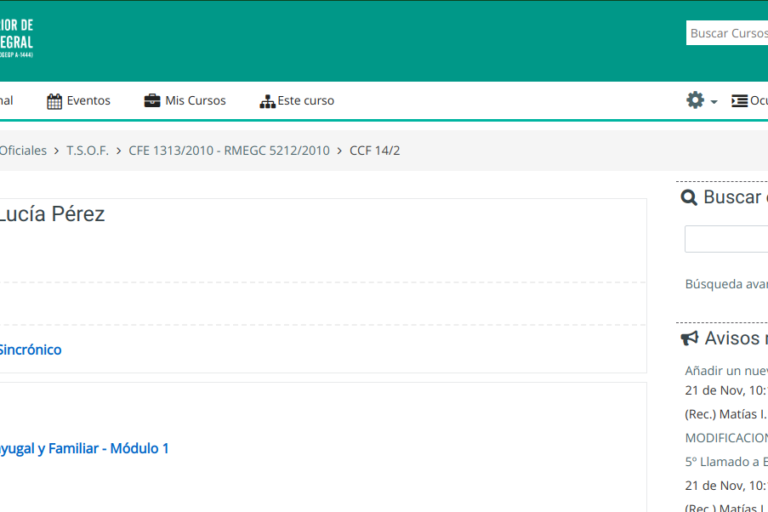Focus the Buscar Cursos search field
768x512 pixels.
point(727,33)
